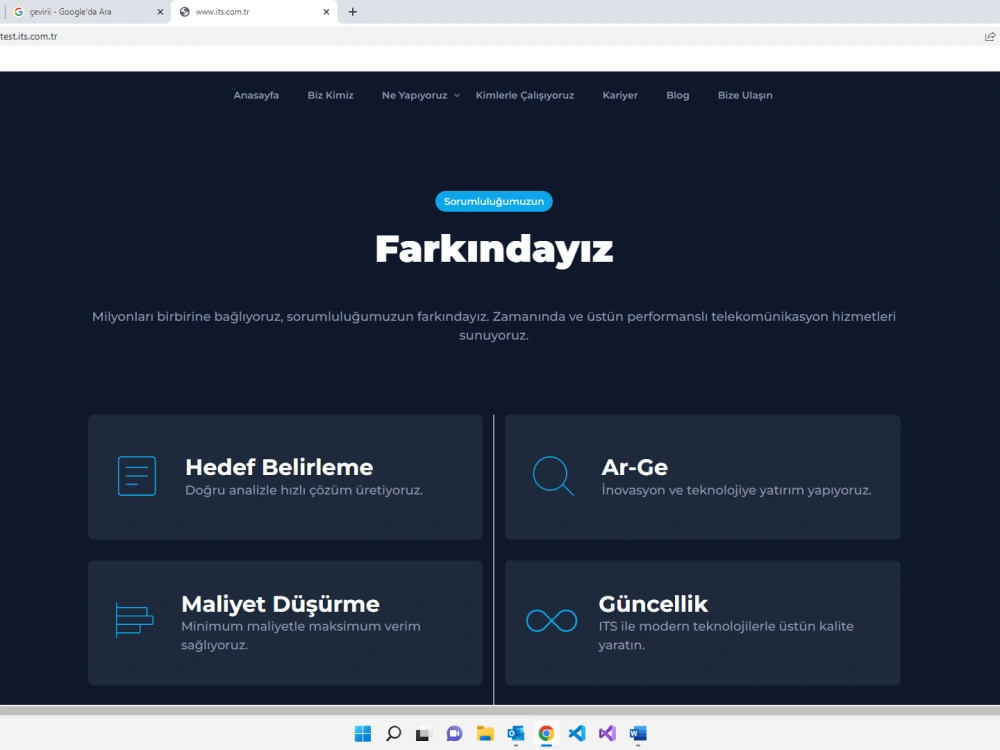The height and width of the screenshot is (750, 1000).
Task: Open Task View on the taskbar
Action: point(423,734)
